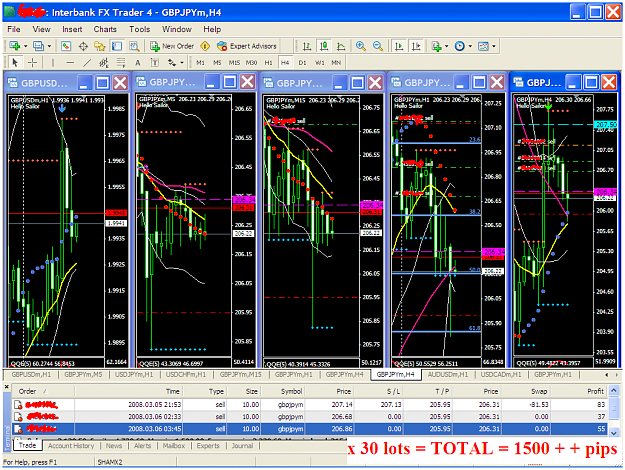Toggle chart auto scroll
This screenshot has width=625, height=470.
pos(399,46)
